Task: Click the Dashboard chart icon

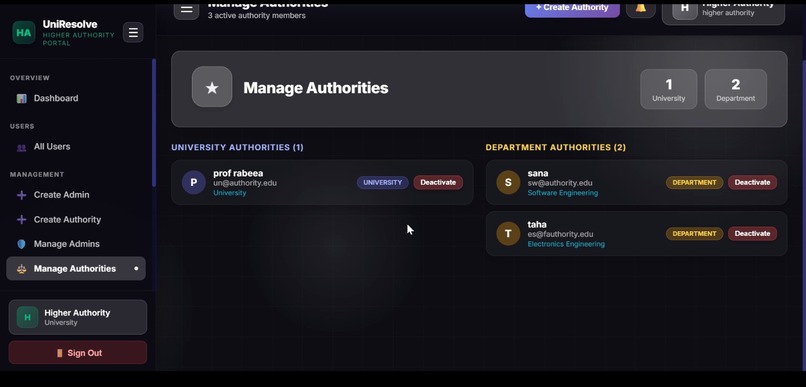Action: [x=22, y=98]
